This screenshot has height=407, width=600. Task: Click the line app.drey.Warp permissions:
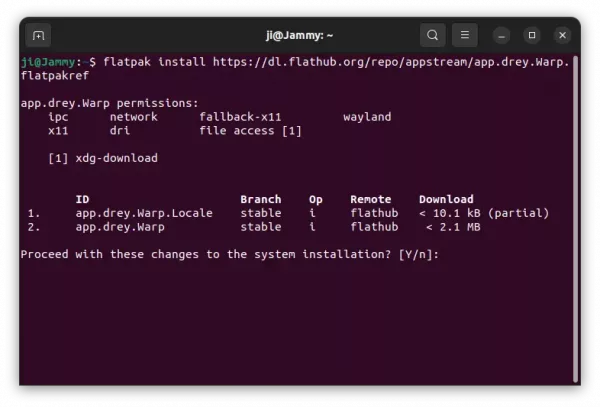pyautogui.click(x=110, y=103)
